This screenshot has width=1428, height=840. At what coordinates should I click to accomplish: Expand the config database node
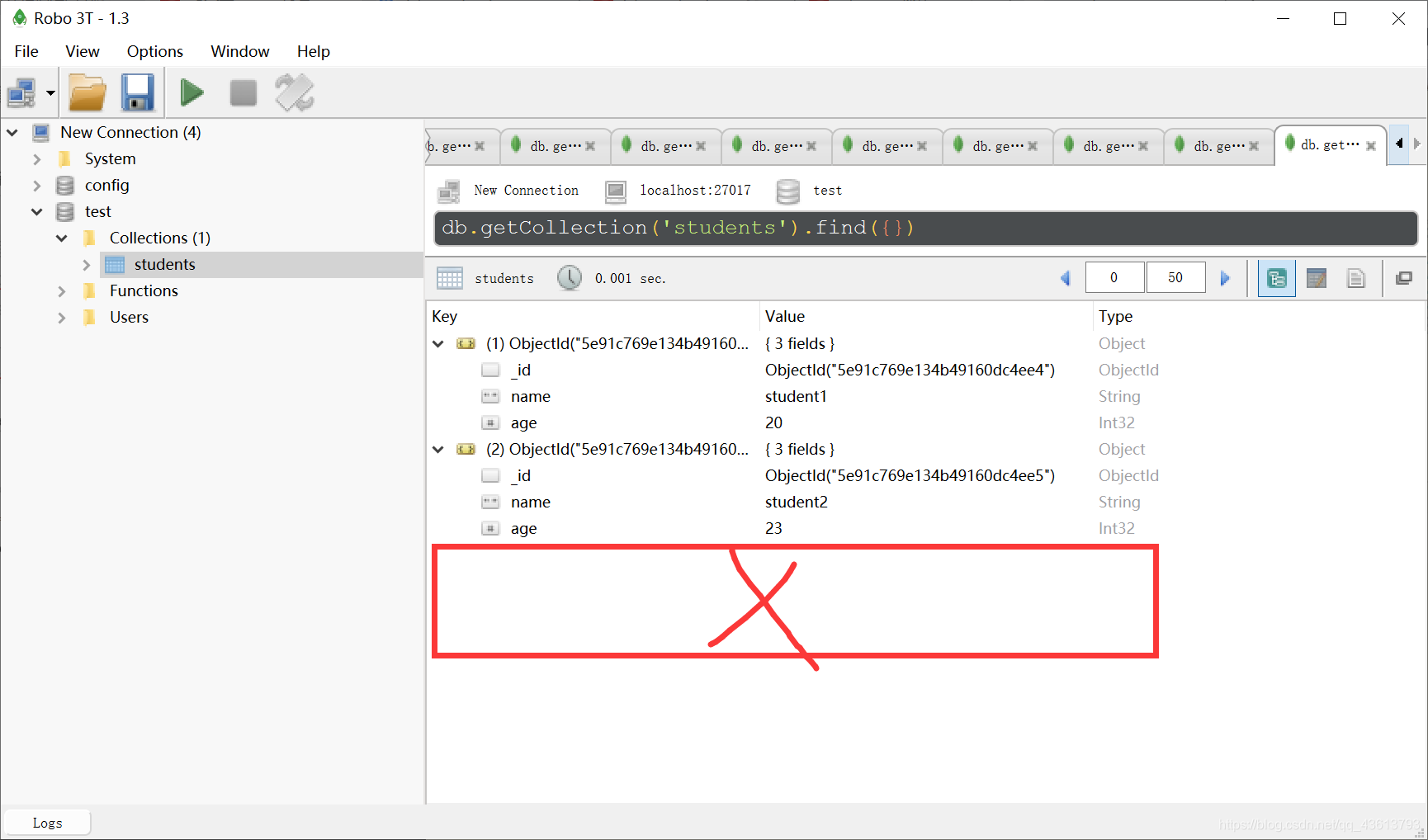(37, 185)
